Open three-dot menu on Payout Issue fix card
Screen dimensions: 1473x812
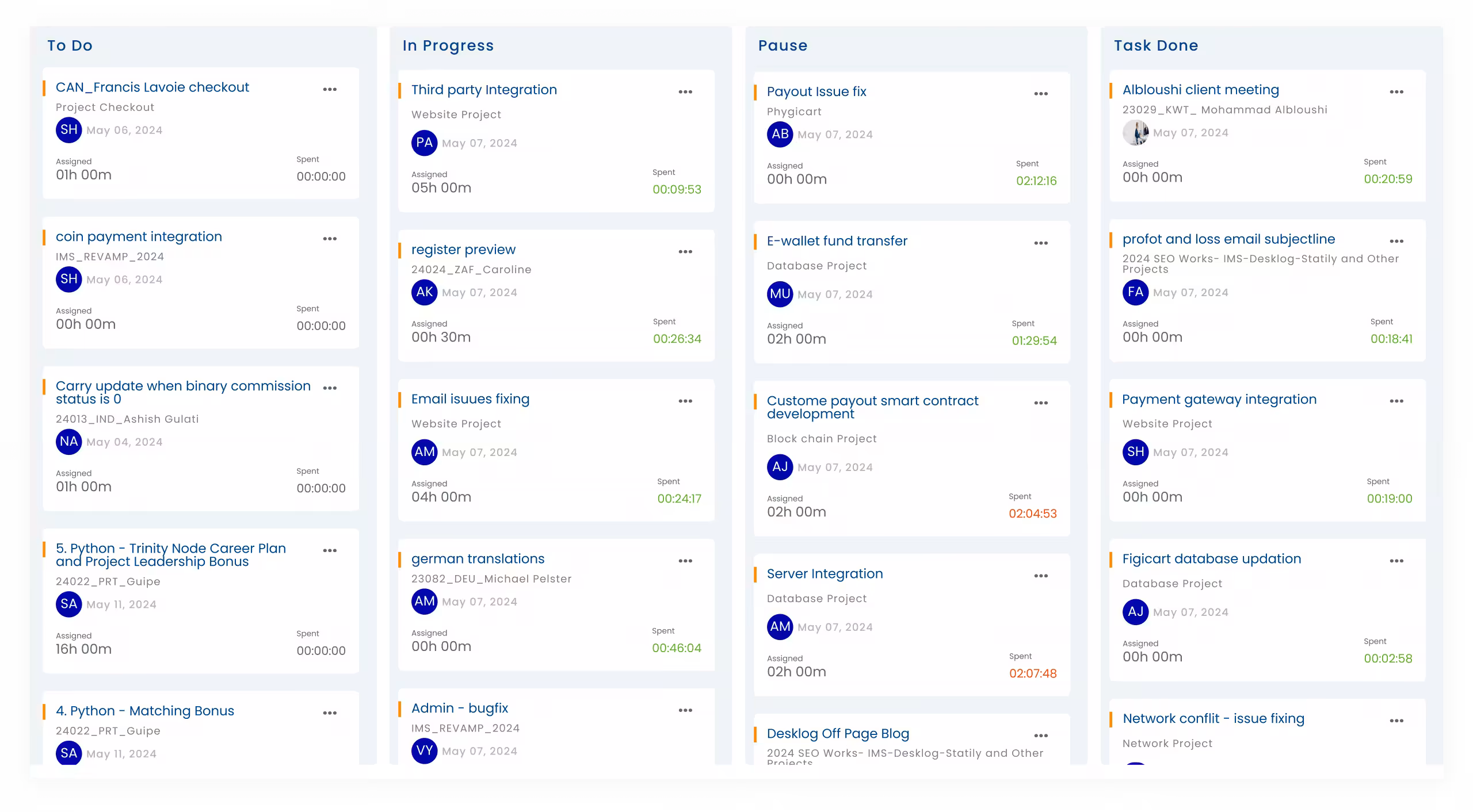click(1041, 94)
